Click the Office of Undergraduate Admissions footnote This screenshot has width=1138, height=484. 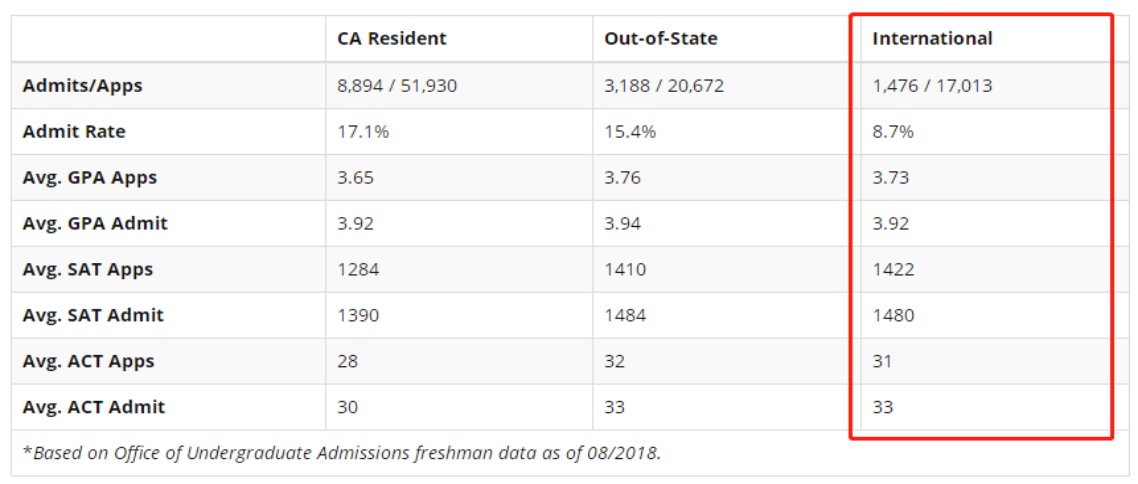click(x=341, y=453)
